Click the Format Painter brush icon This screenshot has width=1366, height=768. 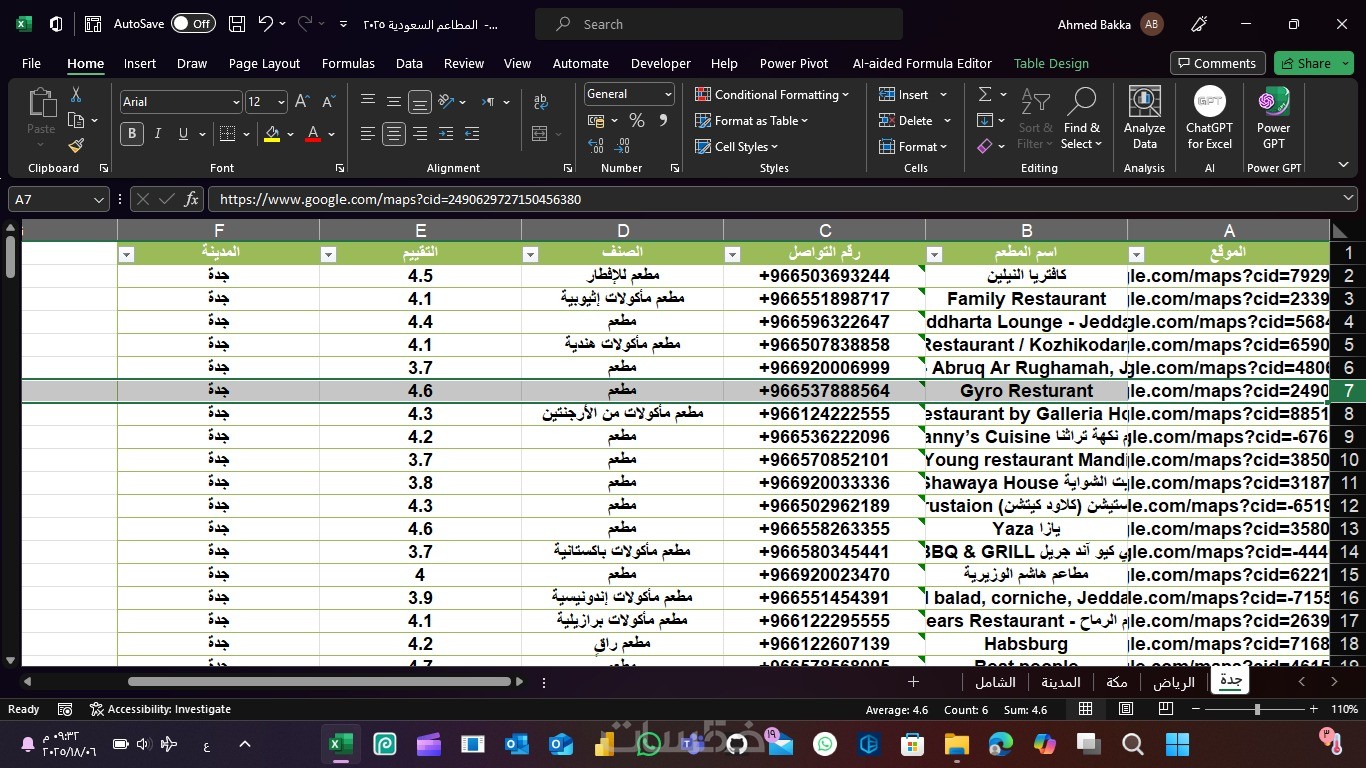(76, 146)
